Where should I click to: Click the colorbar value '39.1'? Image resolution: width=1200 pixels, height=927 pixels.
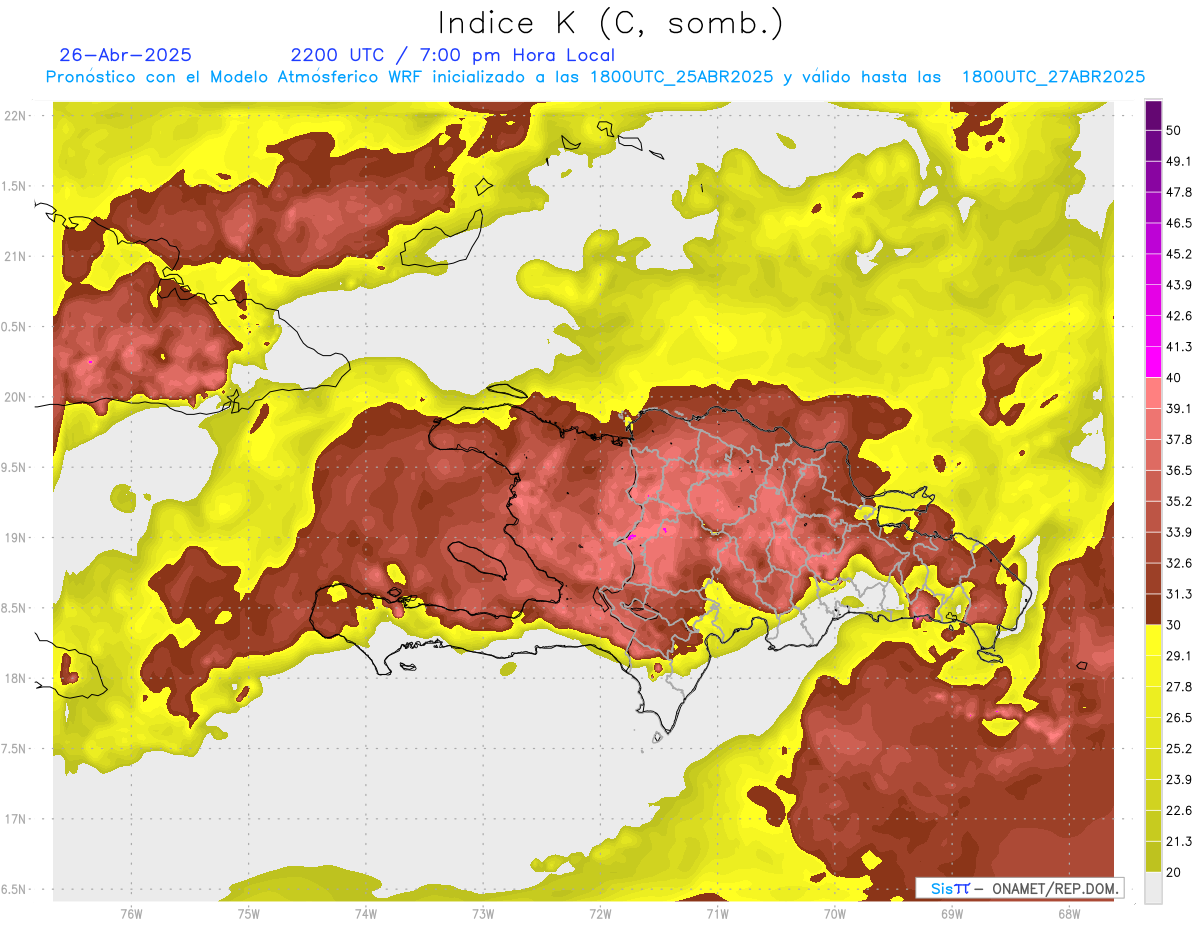tap(1179, 409)
